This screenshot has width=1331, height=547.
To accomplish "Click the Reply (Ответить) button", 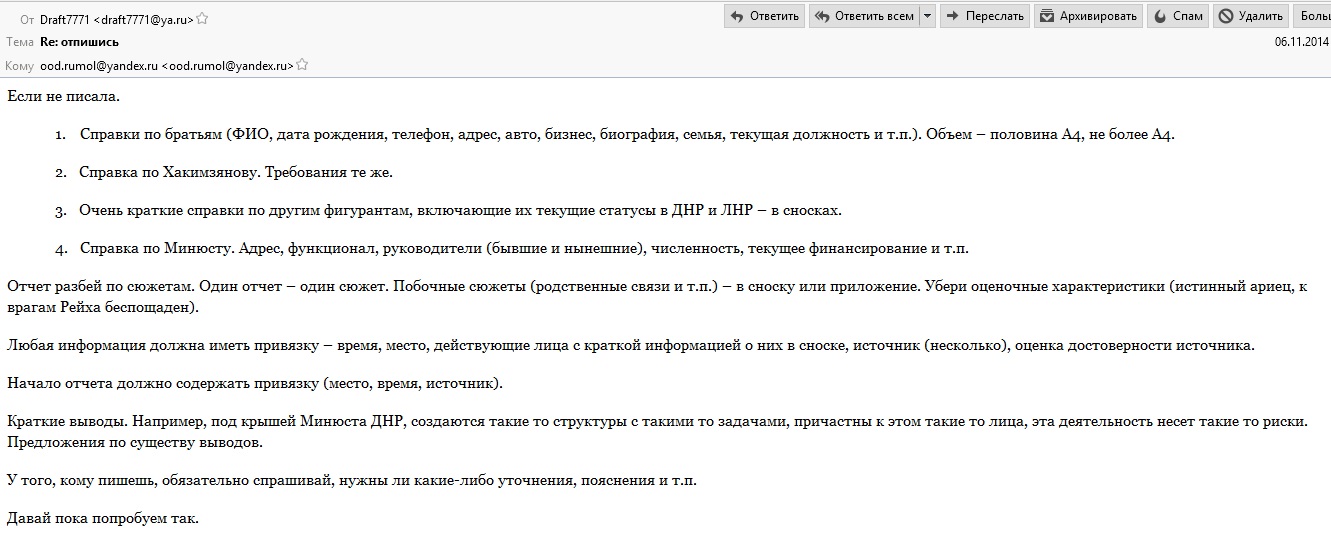I will pos(765,16).
